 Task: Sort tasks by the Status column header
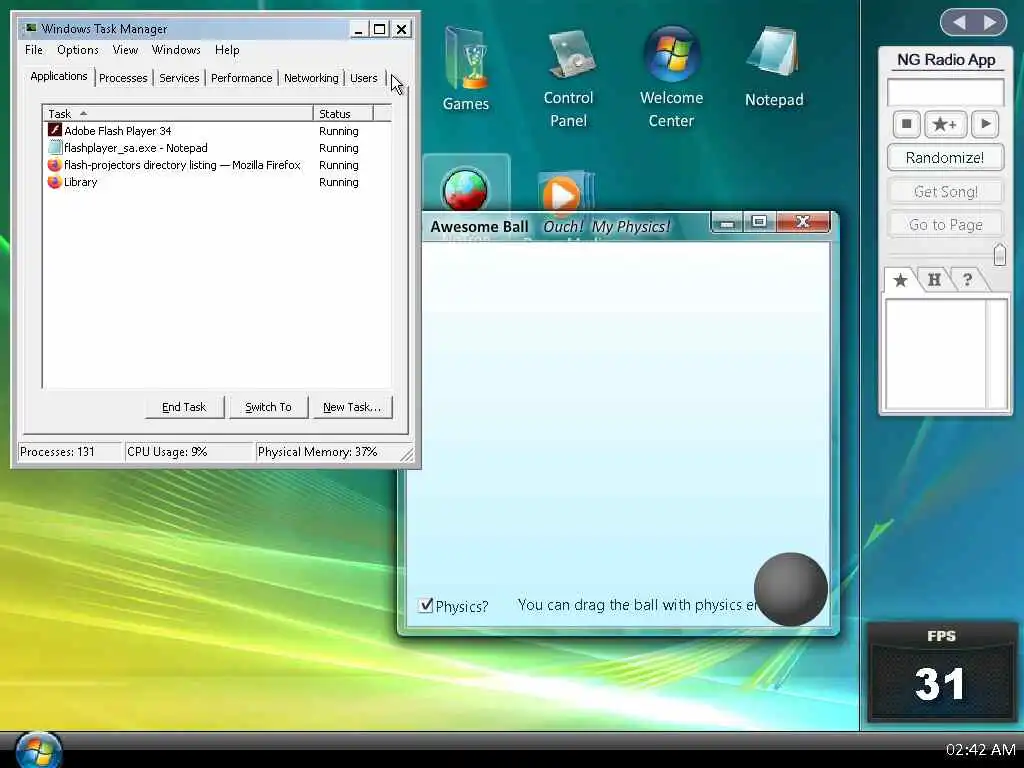(x=343, y=114)
